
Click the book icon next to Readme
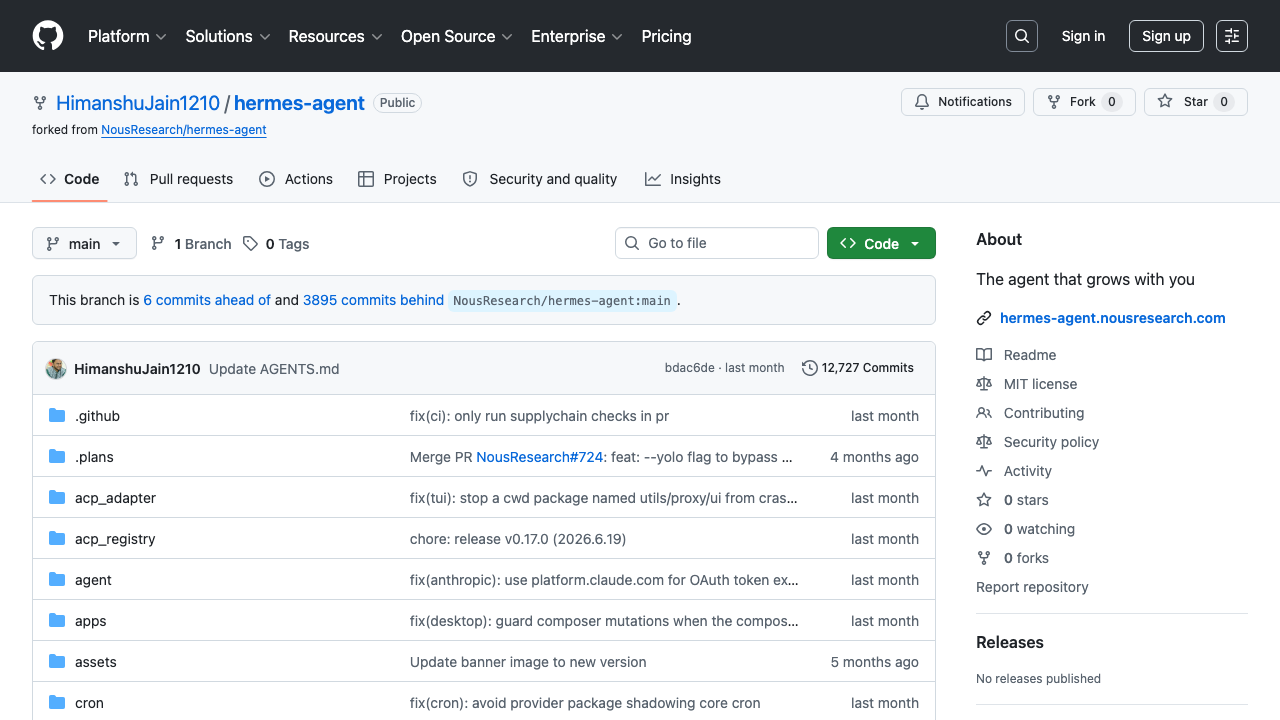(x=984, y=355)
